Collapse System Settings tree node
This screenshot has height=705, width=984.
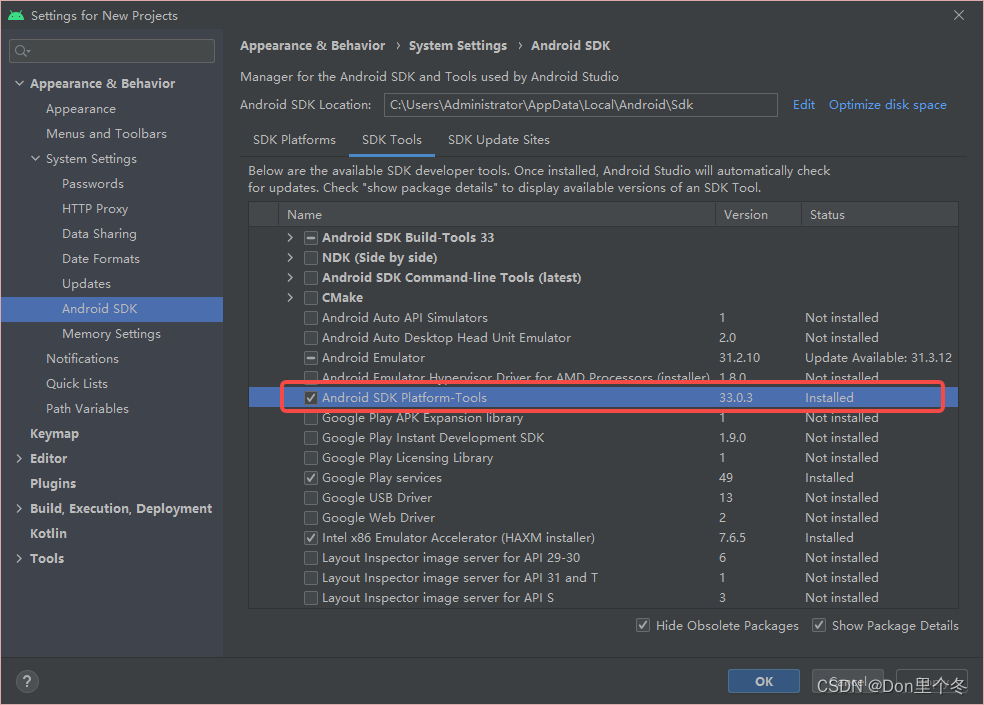tap(35, 159)
